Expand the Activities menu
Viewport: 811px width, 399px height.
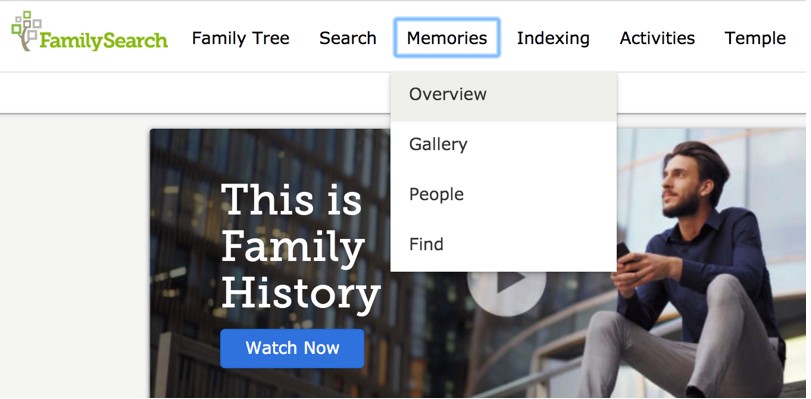(657, 38)
